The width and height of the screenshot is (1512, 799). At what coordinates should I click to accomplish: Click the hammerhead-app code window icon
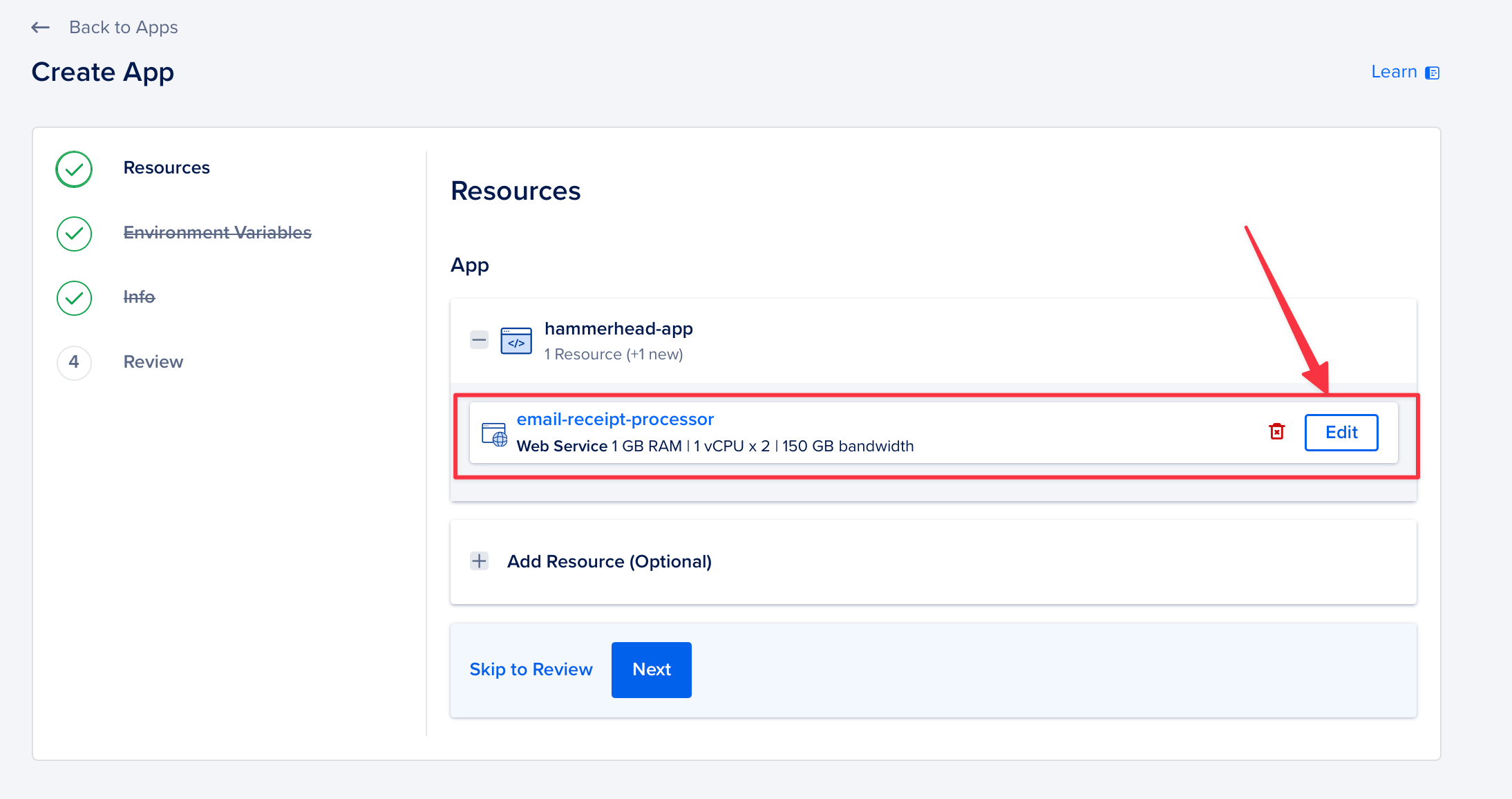(x=516, y=341)
